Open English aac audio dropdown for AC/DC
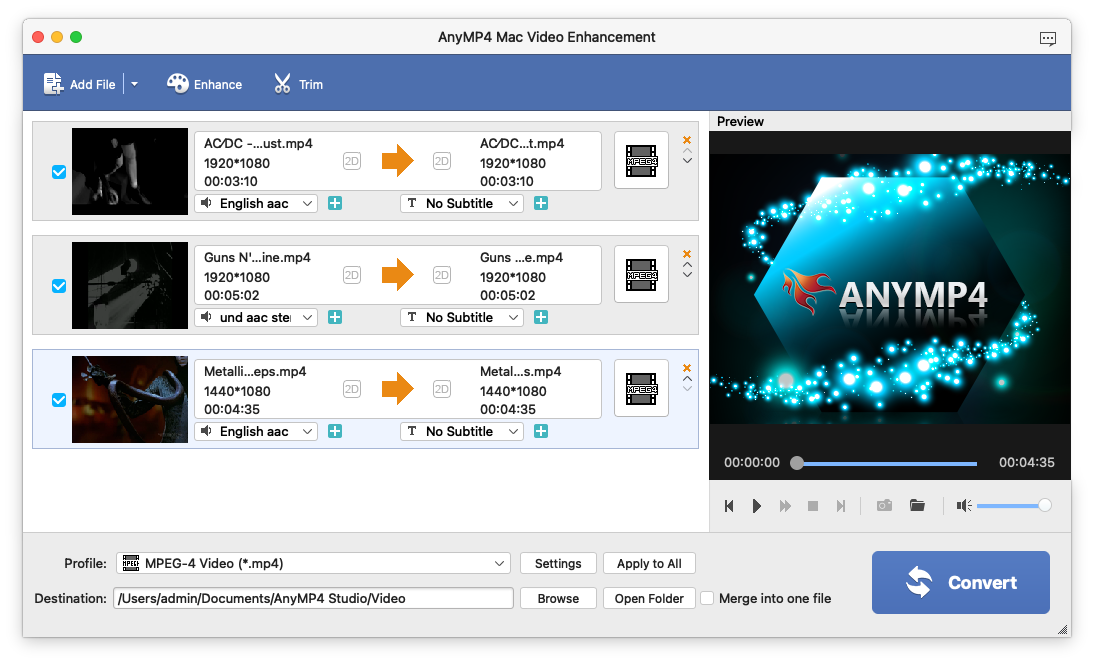This screenshot has width=1094, height=664. click(x=256, y=204)
